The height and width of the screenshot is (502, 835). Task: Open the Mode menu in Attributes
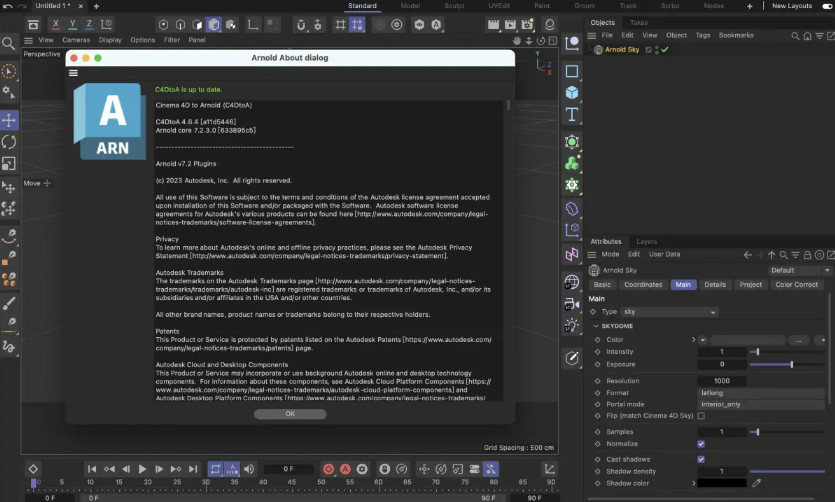point(610,254)
